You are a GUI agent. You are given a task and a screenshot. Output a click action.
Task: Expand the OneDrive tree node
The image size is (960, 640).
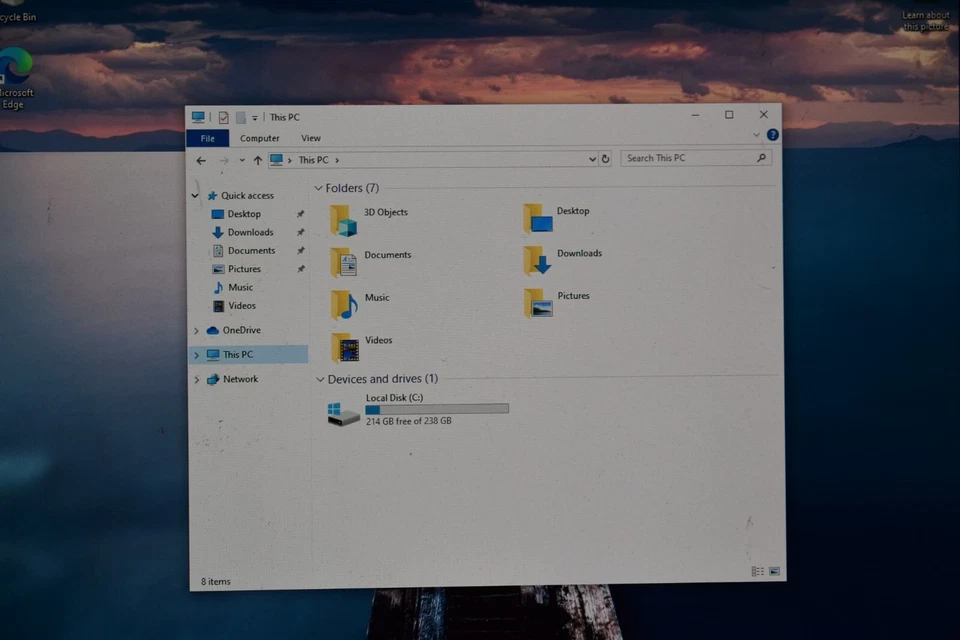197,331
